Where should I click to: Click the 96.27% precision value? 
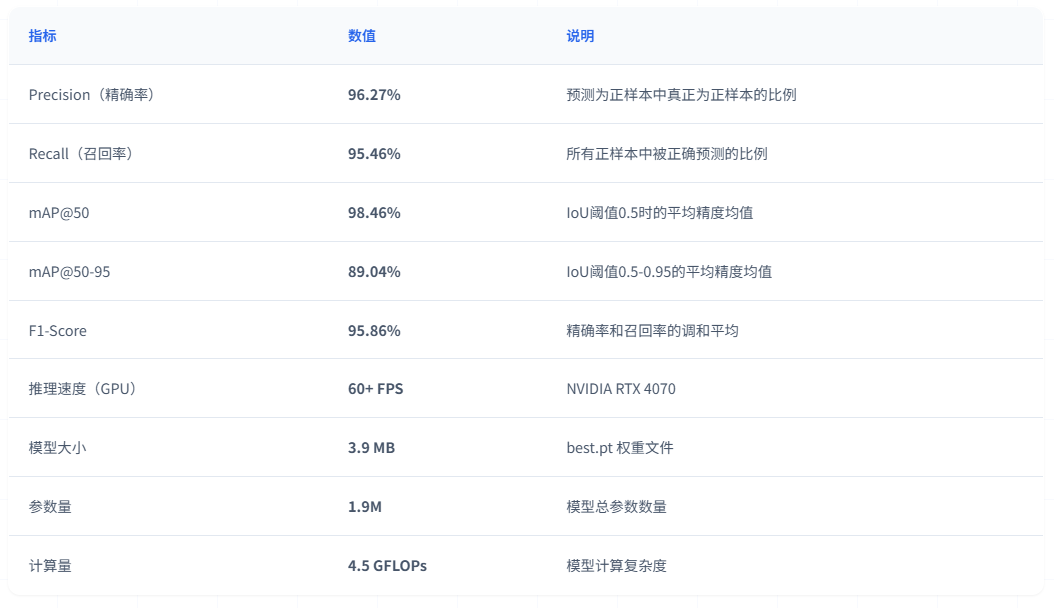[x=374, y=95]
